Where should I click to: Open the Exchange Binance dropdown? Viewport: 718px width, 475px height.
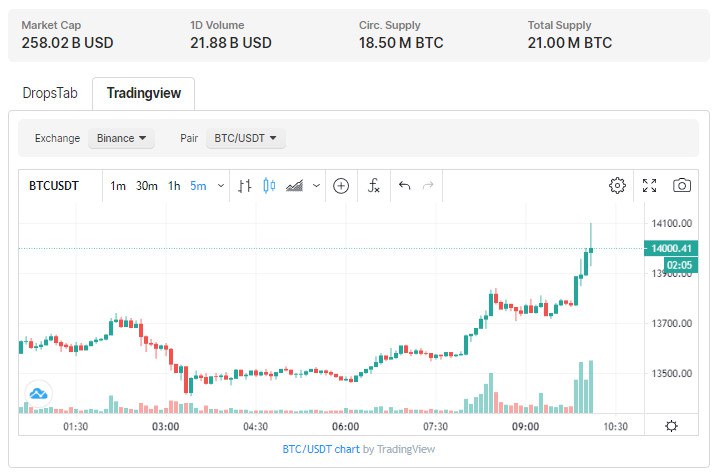coord(121,138)
